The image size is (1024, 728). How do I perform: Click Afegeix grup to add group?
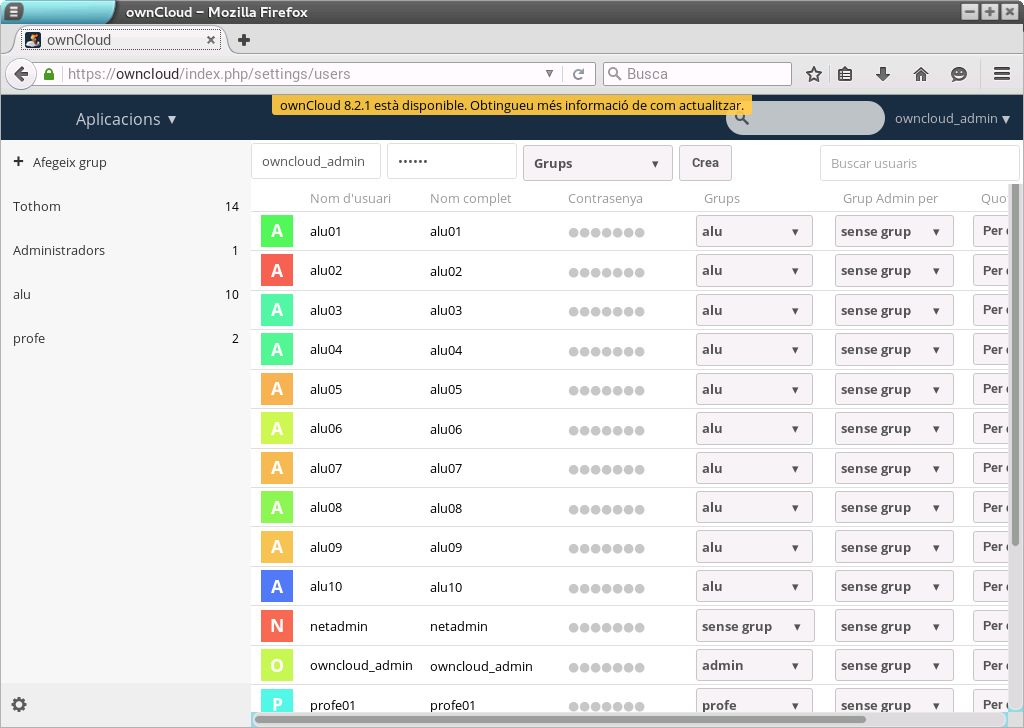[60, 162]
